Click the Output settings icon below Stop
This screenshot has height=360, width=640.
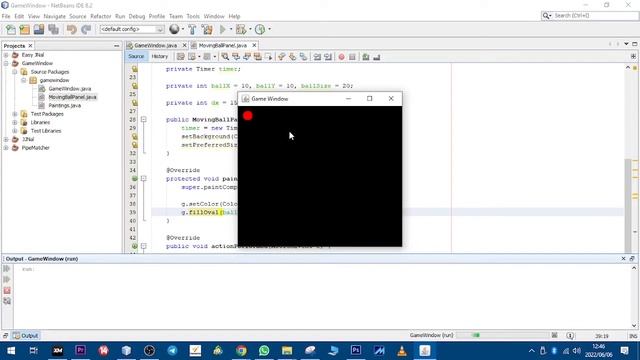click(x=7, y=301)
